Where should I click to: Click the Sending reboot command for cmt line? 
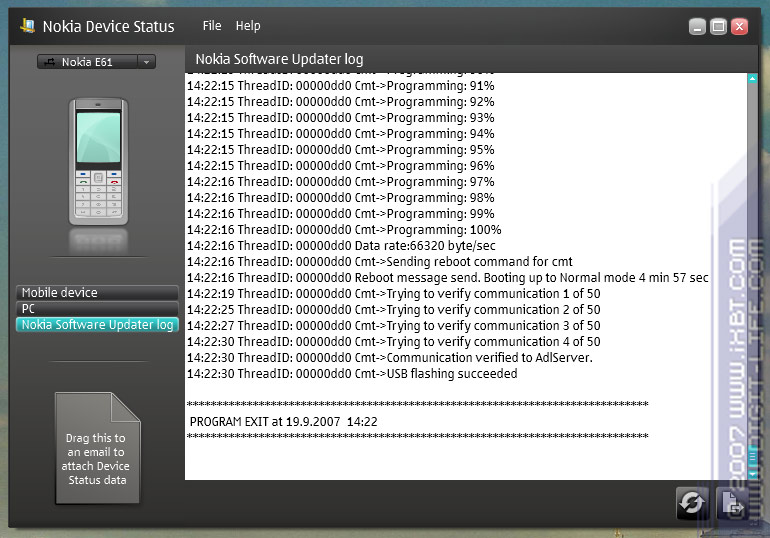point(380,262)
